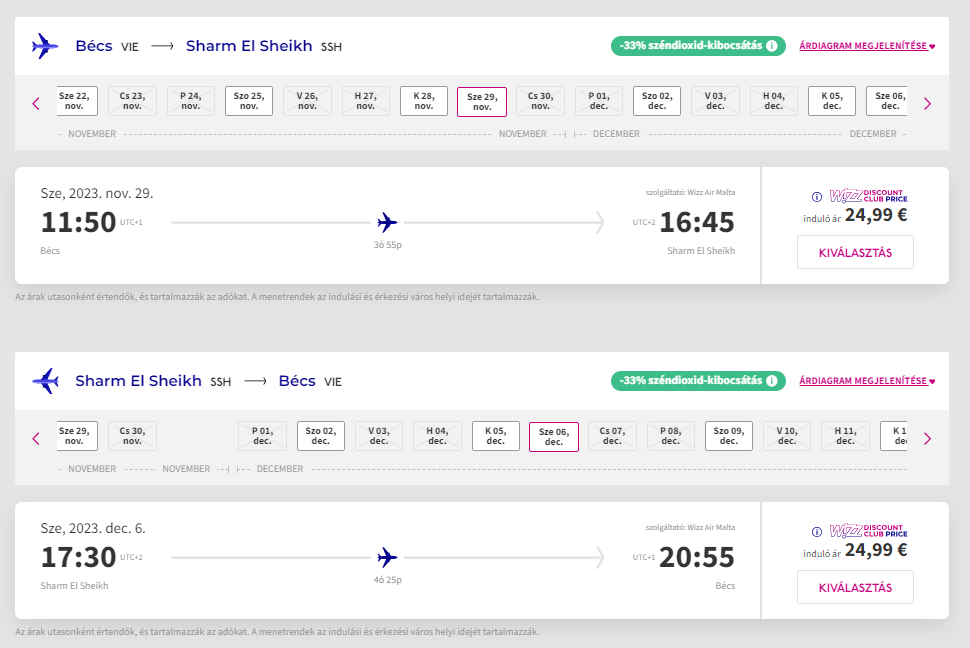The width and height of the screenshot is (970, 648).
Task: Expand return 'Árdiagram megjelenítése' price chart
Action: [x=867, y=381]
